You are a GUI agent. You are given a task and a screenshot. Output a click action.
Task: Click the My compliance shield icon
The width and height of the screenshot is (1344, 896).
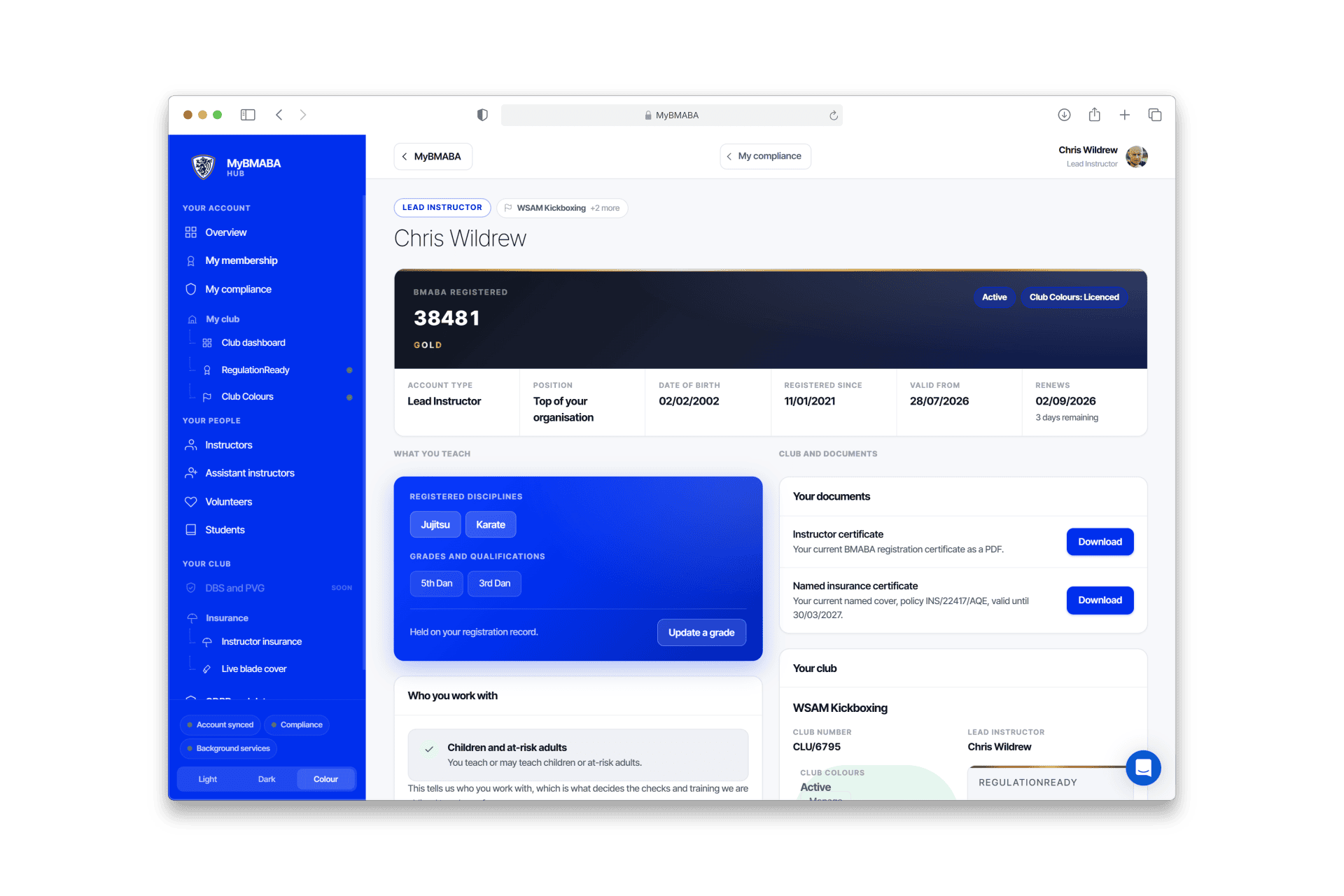(x=190, y=289)
